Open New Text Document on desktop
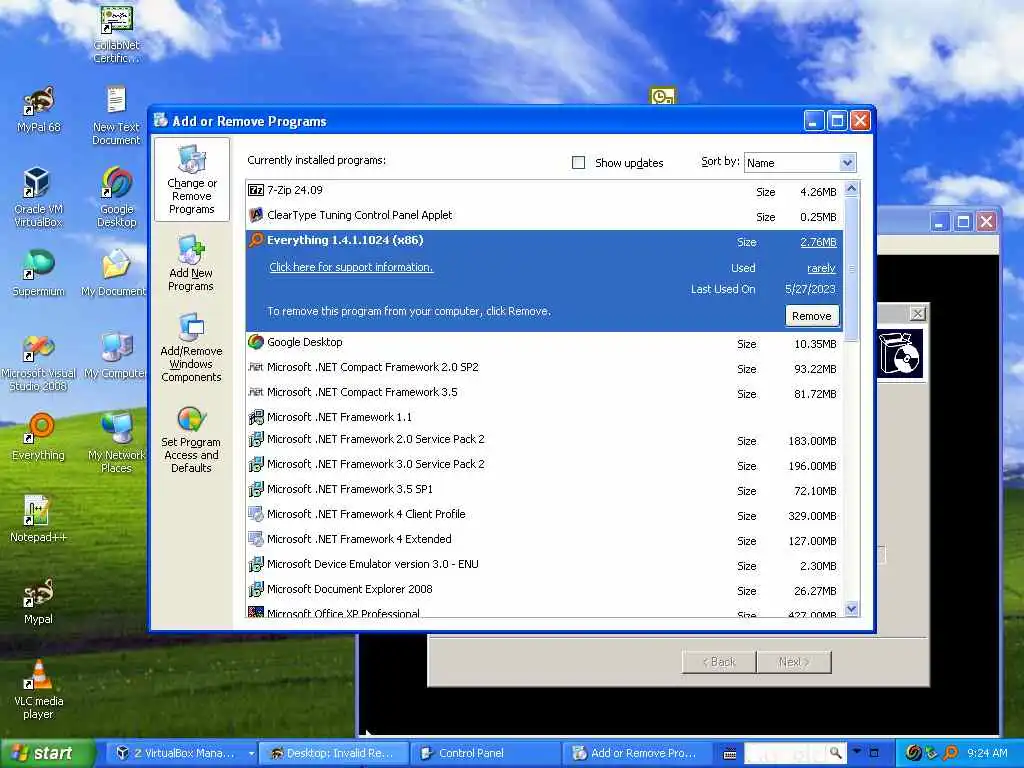This screenshot has height=768, width=1024. pos(116,115)
